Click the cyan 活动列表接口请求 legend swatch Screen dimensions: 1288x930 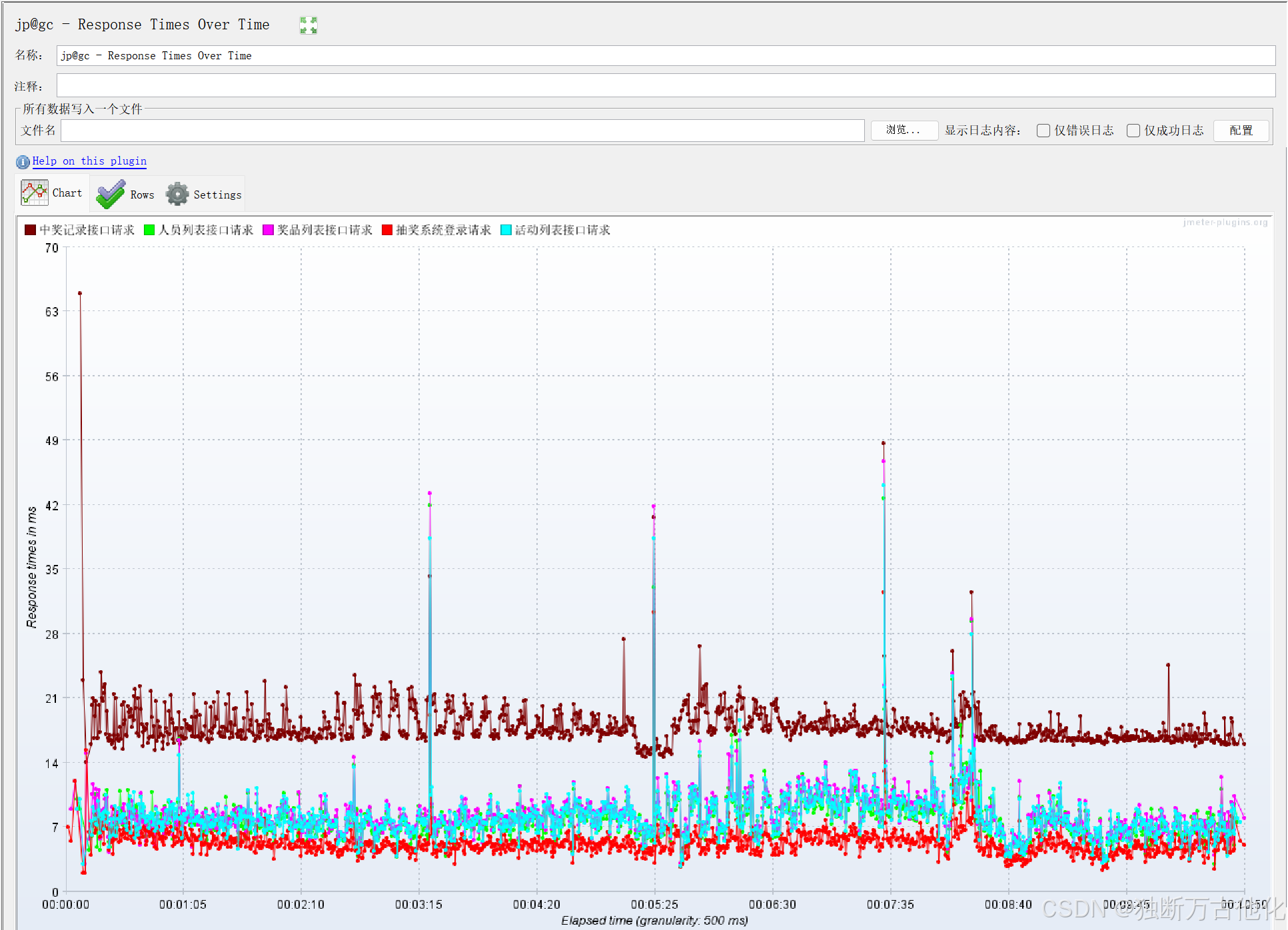click(506, 230)
